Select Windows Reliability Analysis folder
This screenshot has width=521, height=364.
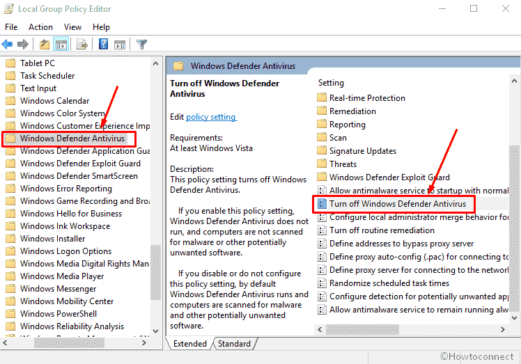coord(65,326)
